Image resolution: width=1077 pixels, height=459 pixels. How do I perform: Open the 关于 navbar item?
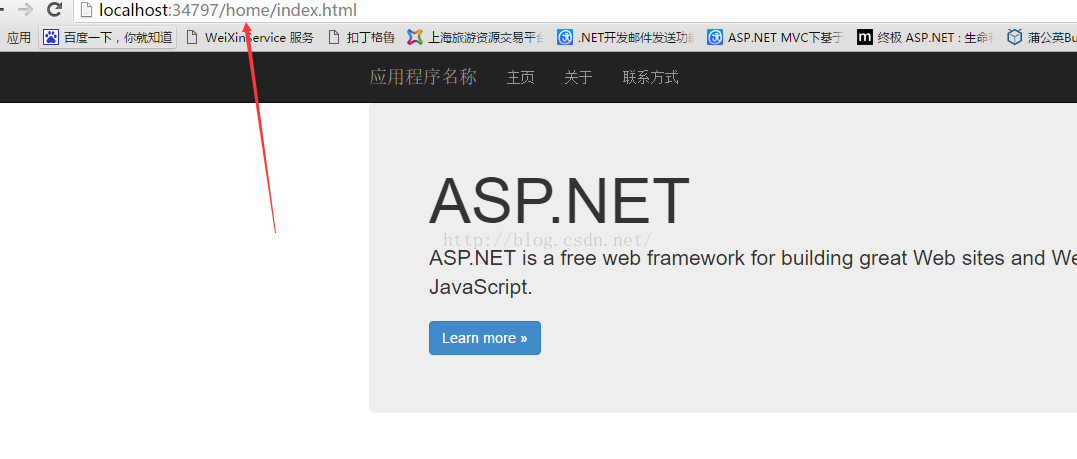(578, 78)
